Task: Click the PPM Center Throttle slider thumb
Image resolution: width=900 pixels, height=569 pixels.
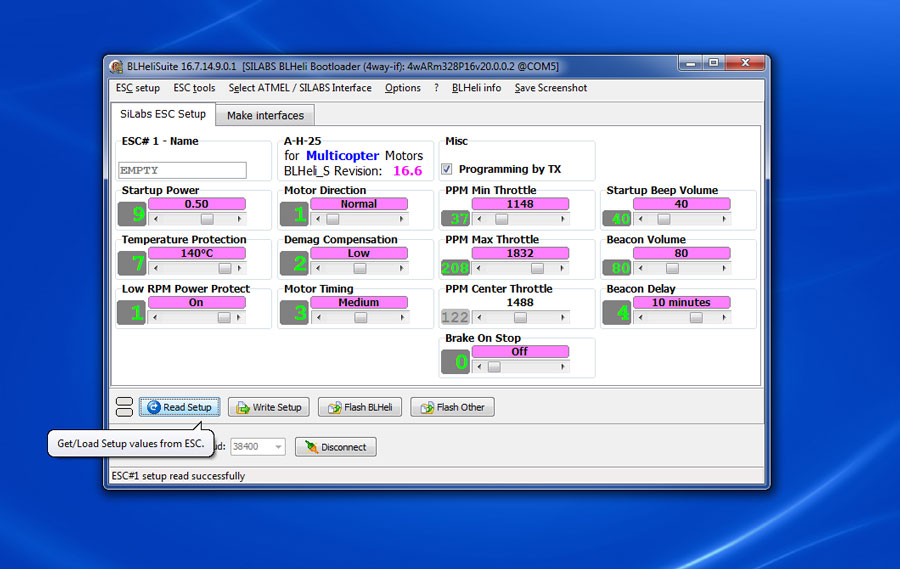Action: (521, 318)
